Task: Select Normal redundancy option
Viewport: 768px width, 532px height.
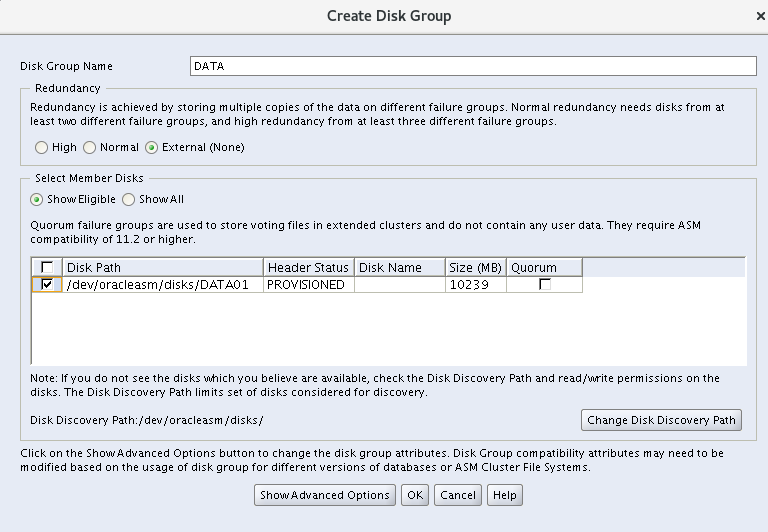Action: point(90,148)
